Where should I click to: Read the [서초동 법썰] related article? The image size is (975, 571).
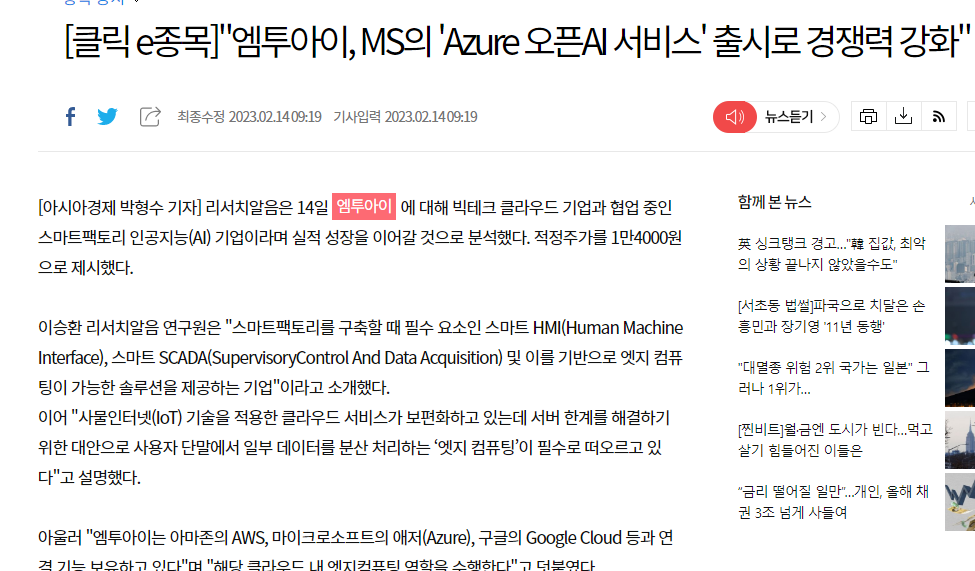pyautogui.click(x=831, y=316)
